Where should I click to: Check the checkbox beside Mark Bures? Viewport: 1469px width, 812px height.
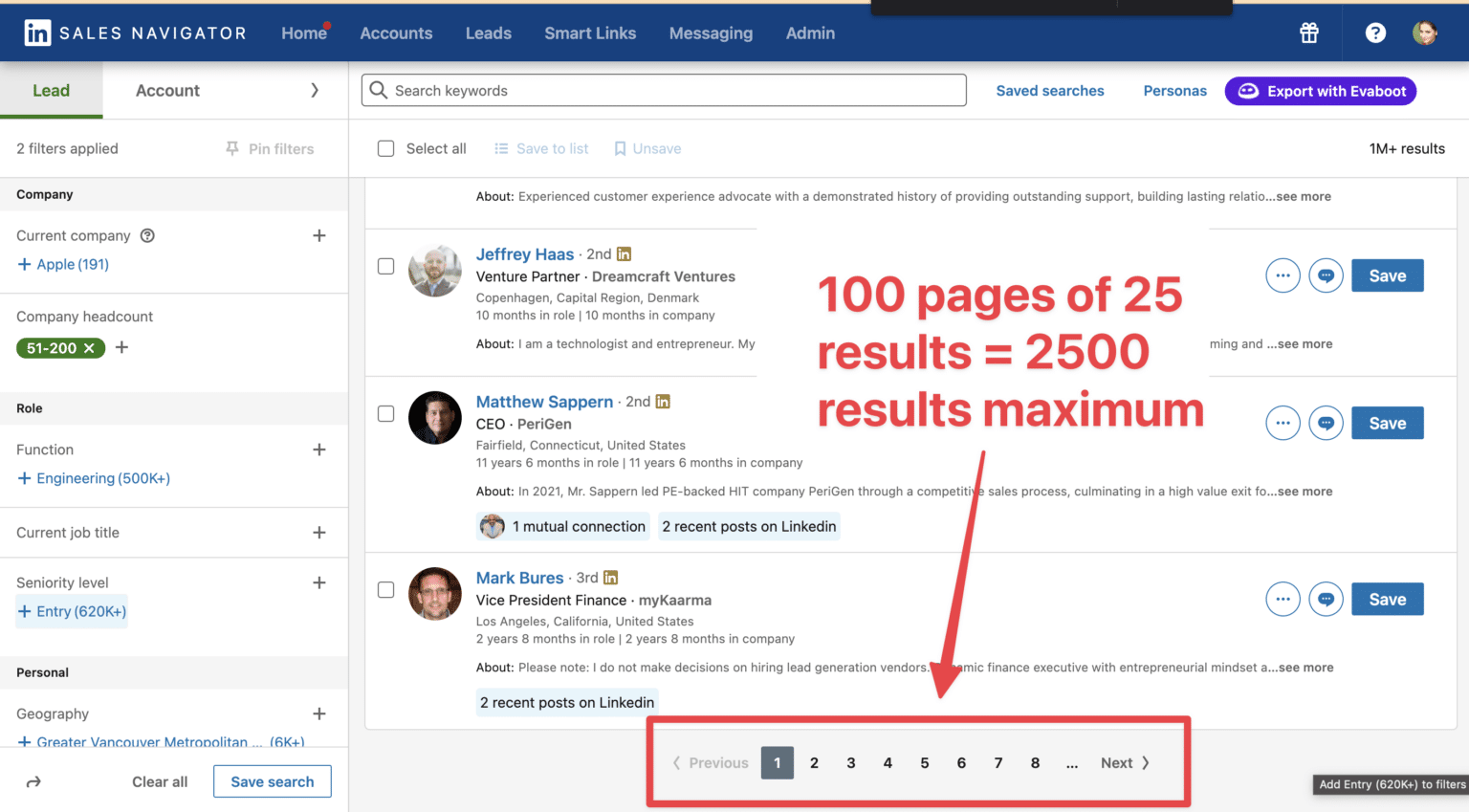385,590
